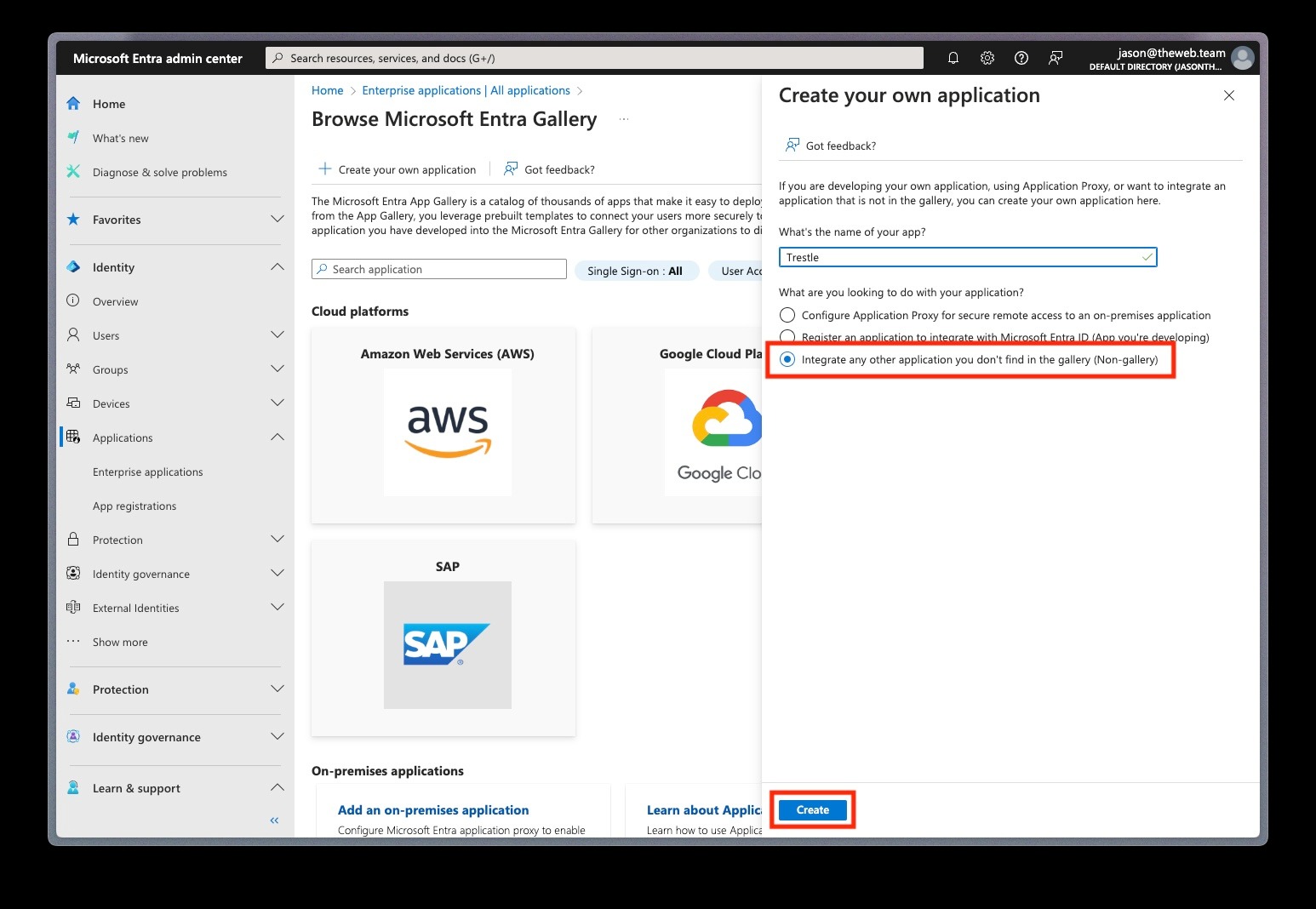Screen dimensions: 1316x909
Task: Select Register an application to integrate radio
Action: [x=787, y=337]
